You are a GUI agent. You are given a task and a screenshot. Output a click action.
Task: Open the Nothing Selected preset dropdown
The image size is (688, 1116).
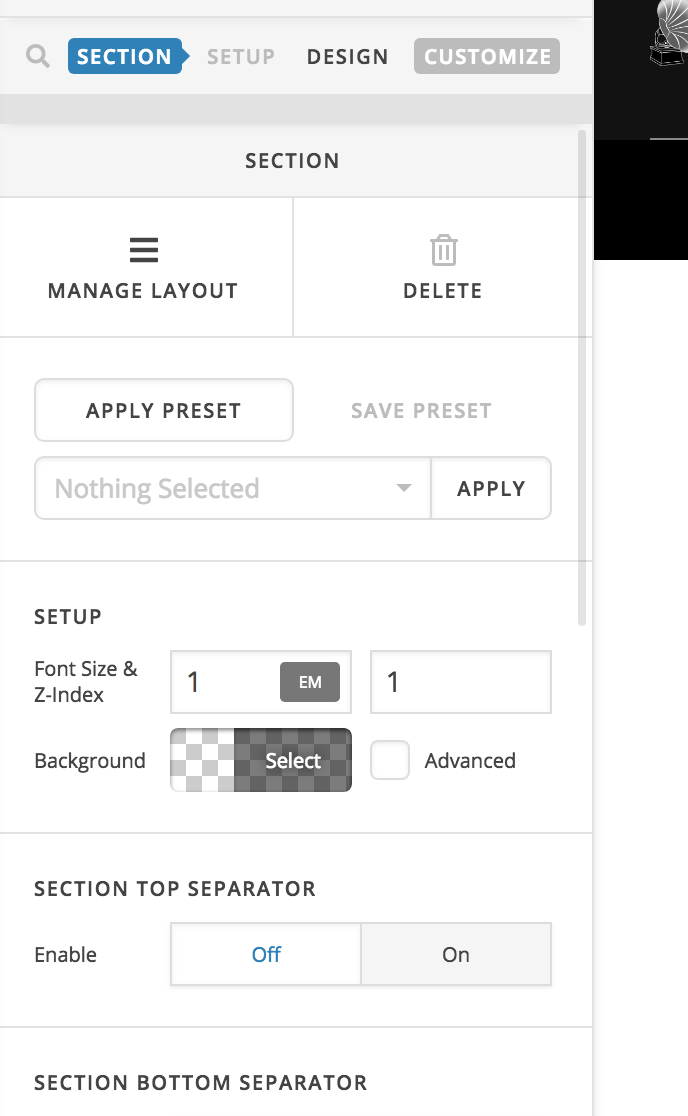[220, 489]
